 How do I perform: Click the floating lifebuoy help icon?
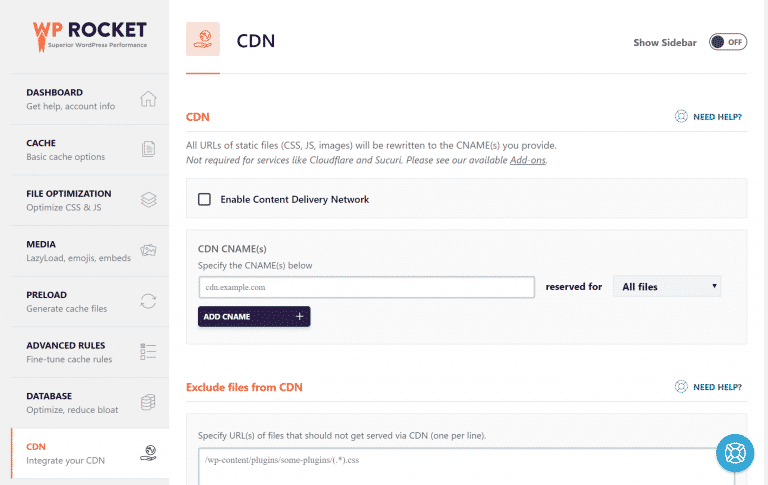pos(735,453)
